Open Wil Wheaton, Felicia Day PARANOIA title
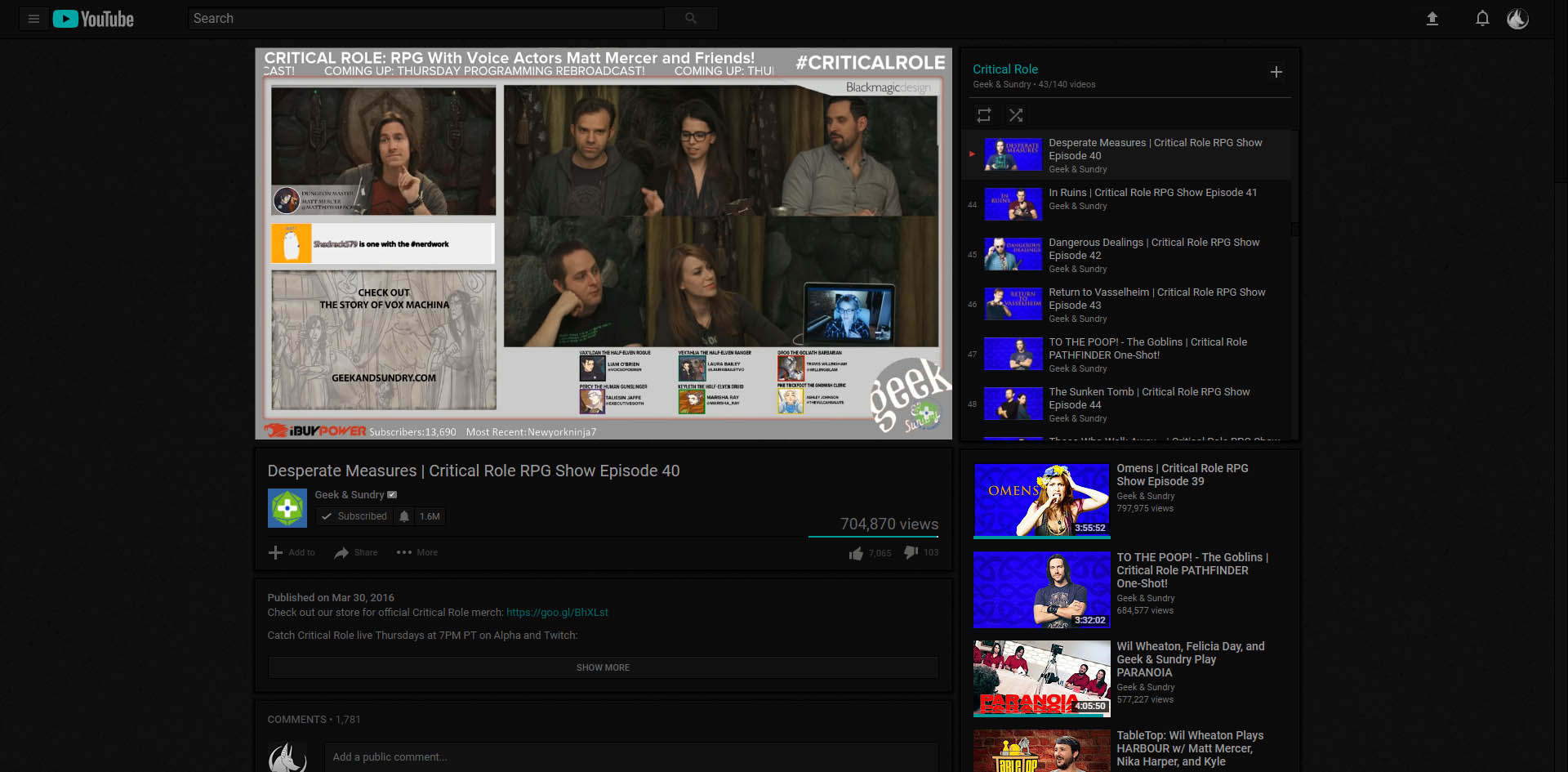The width and height of the screenshot is (1568, 772). (1191, 659)
